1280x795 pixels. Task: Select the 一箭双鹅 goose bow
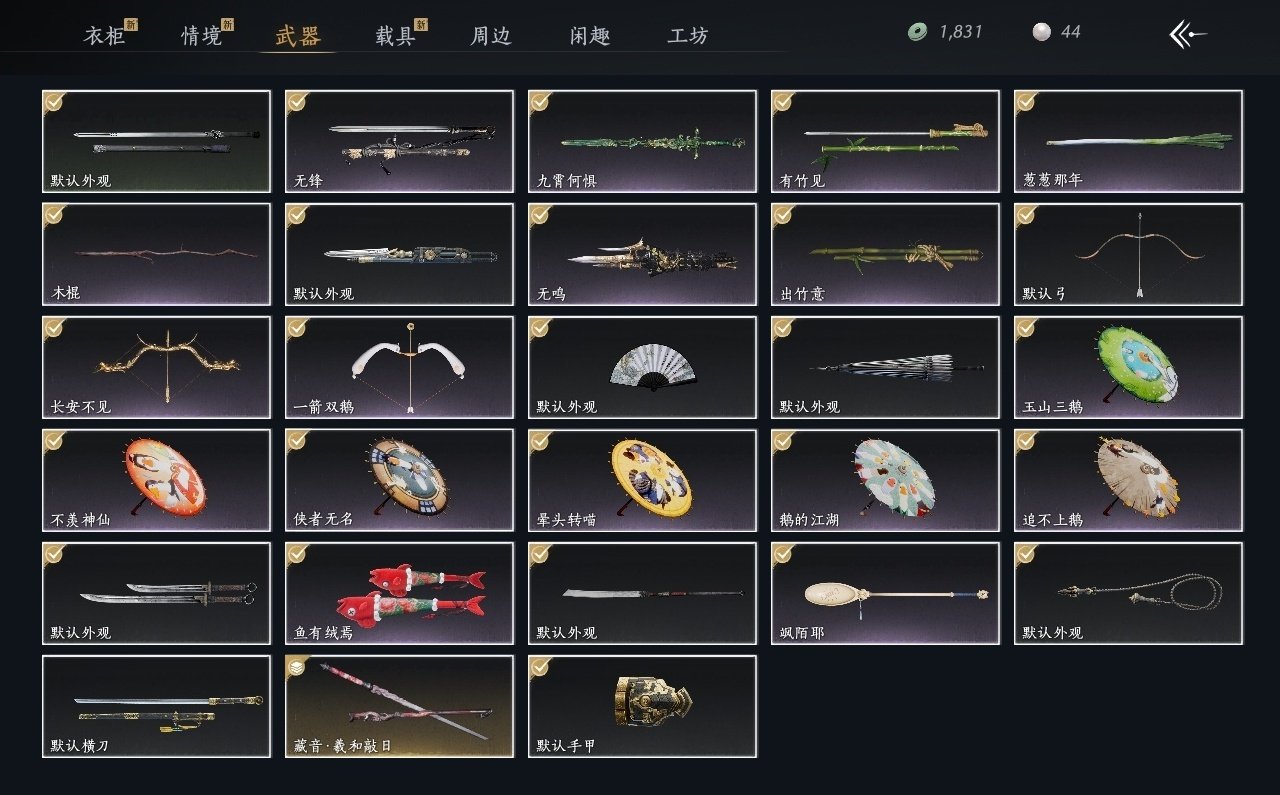[x=400, y=368]
